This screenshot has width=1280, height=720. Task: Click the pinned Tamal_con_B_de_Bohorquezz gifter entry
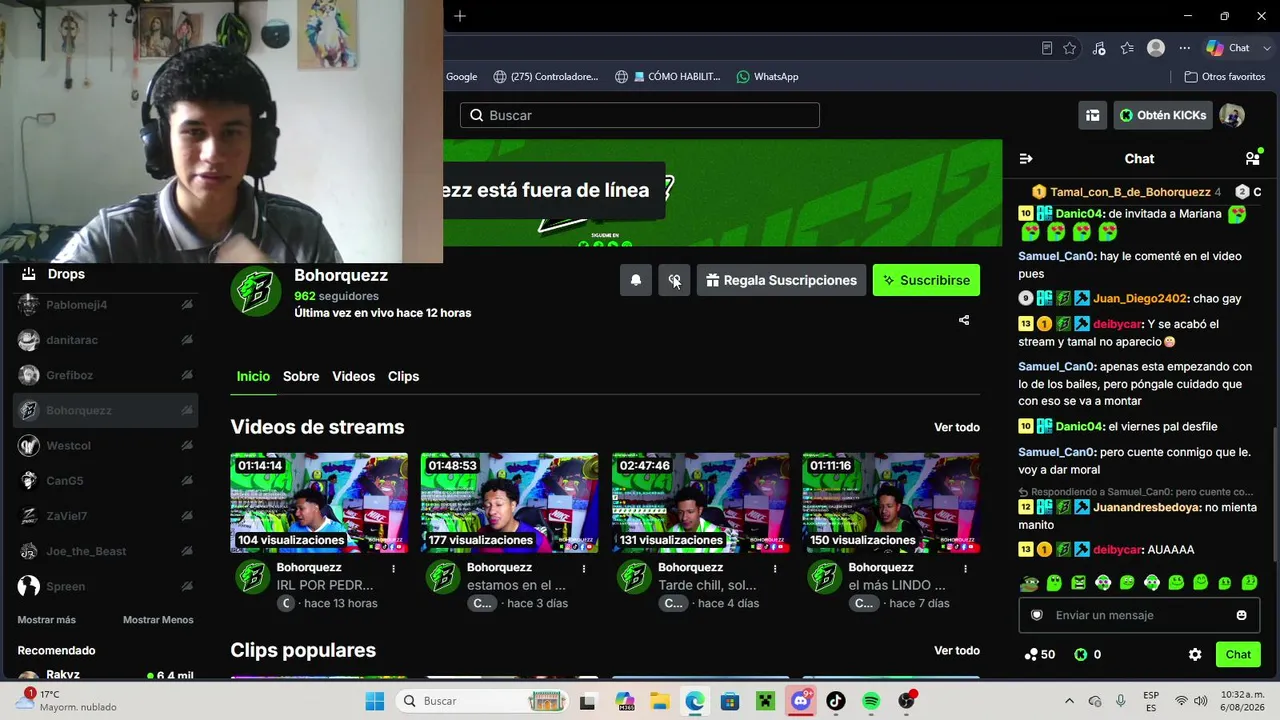click(1126, 192)
